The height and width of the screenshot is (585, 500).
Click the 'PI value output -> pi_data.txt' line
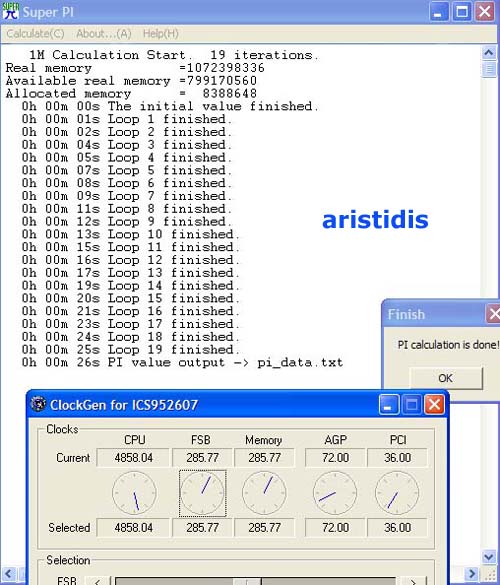point(182,363)
